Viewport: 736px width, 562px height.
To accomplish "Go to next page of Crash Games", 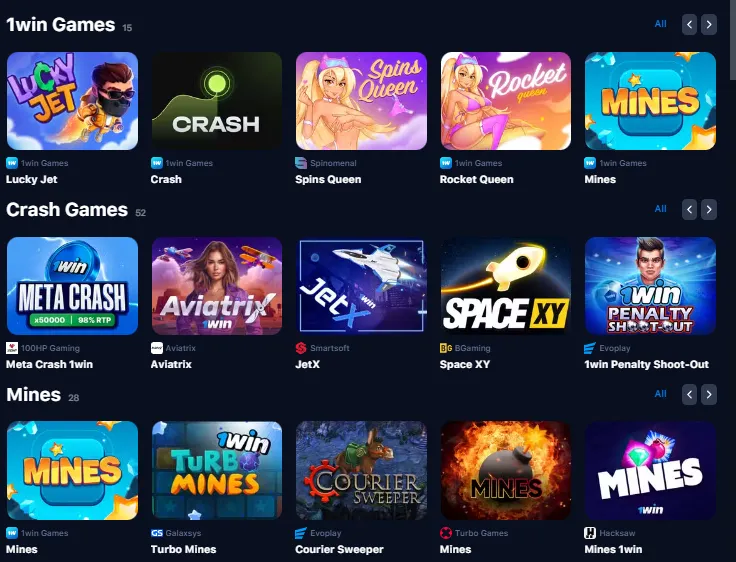I will click(709, 209).
